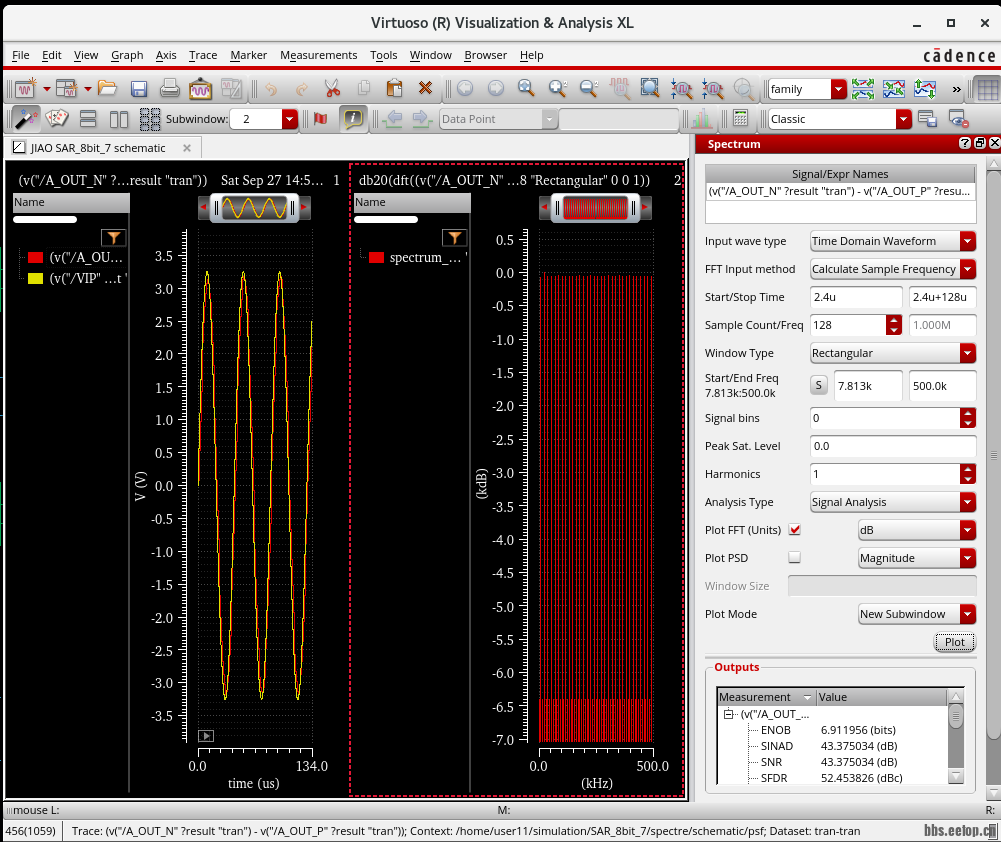This screenshot has height=842, width=1001.
Task: Select the zoom-to-area box magnifier icon
Action: (x=650, y=88)
